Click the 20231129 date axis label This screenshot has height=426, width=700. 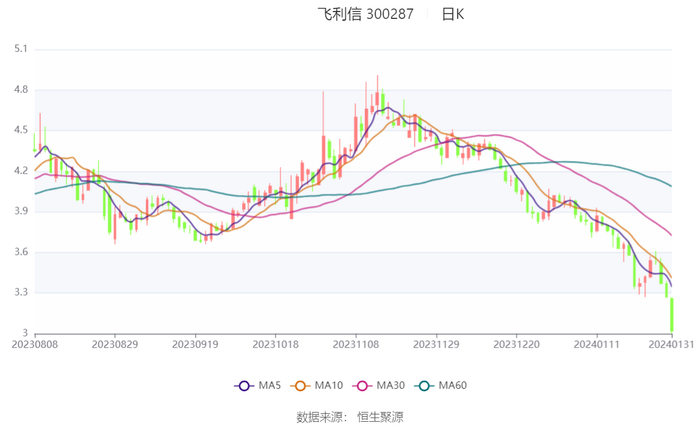coord(436,344)
